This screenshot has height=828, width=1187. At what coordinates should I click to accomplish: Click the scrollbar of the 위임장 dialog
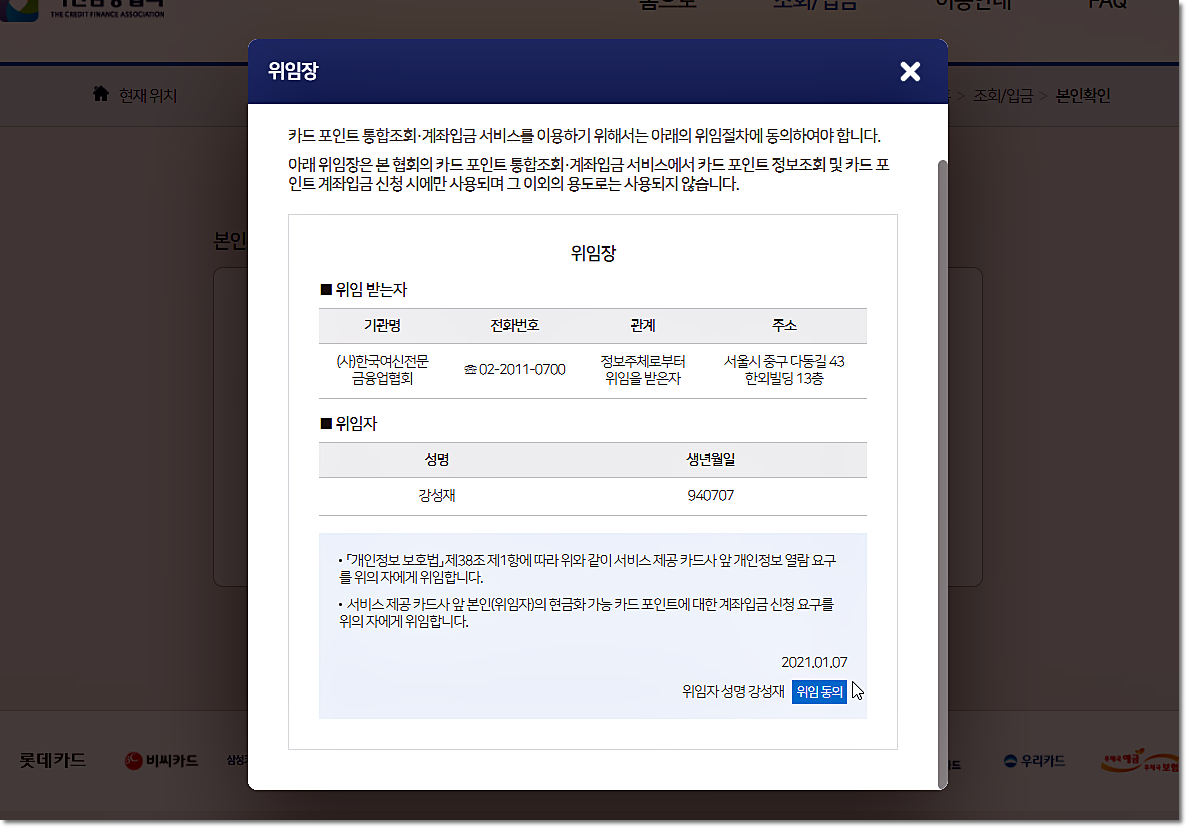click(942, 473)
